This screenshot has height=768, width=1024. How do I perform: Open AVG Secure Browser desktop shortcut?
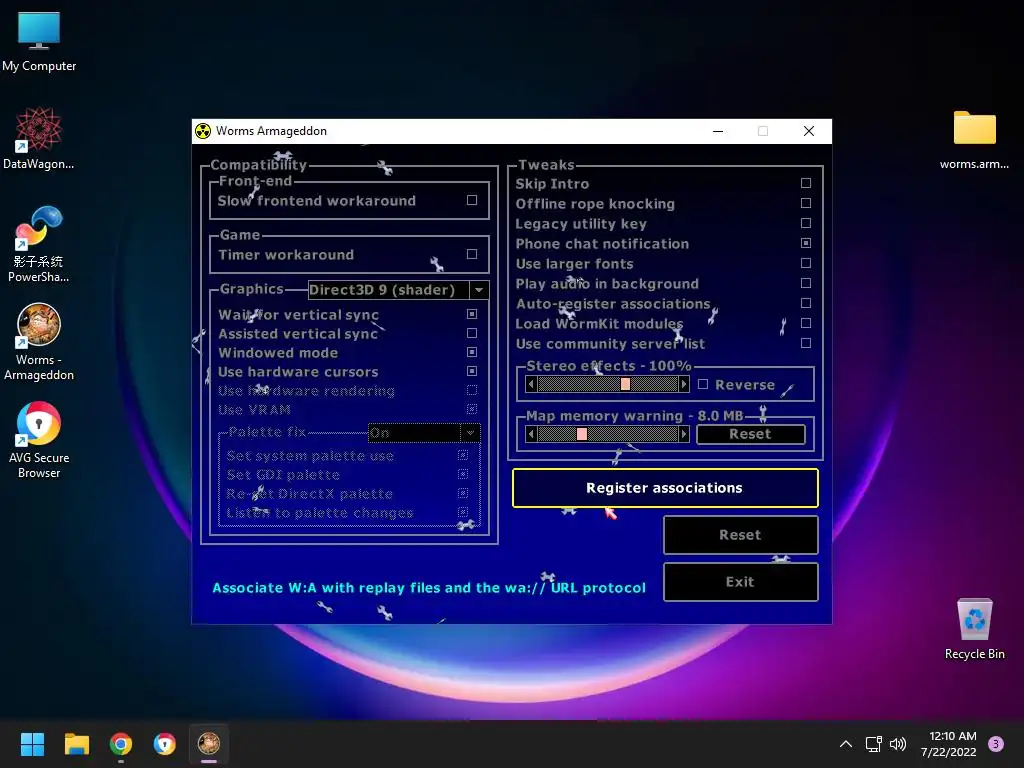click(x=39, y=440)
